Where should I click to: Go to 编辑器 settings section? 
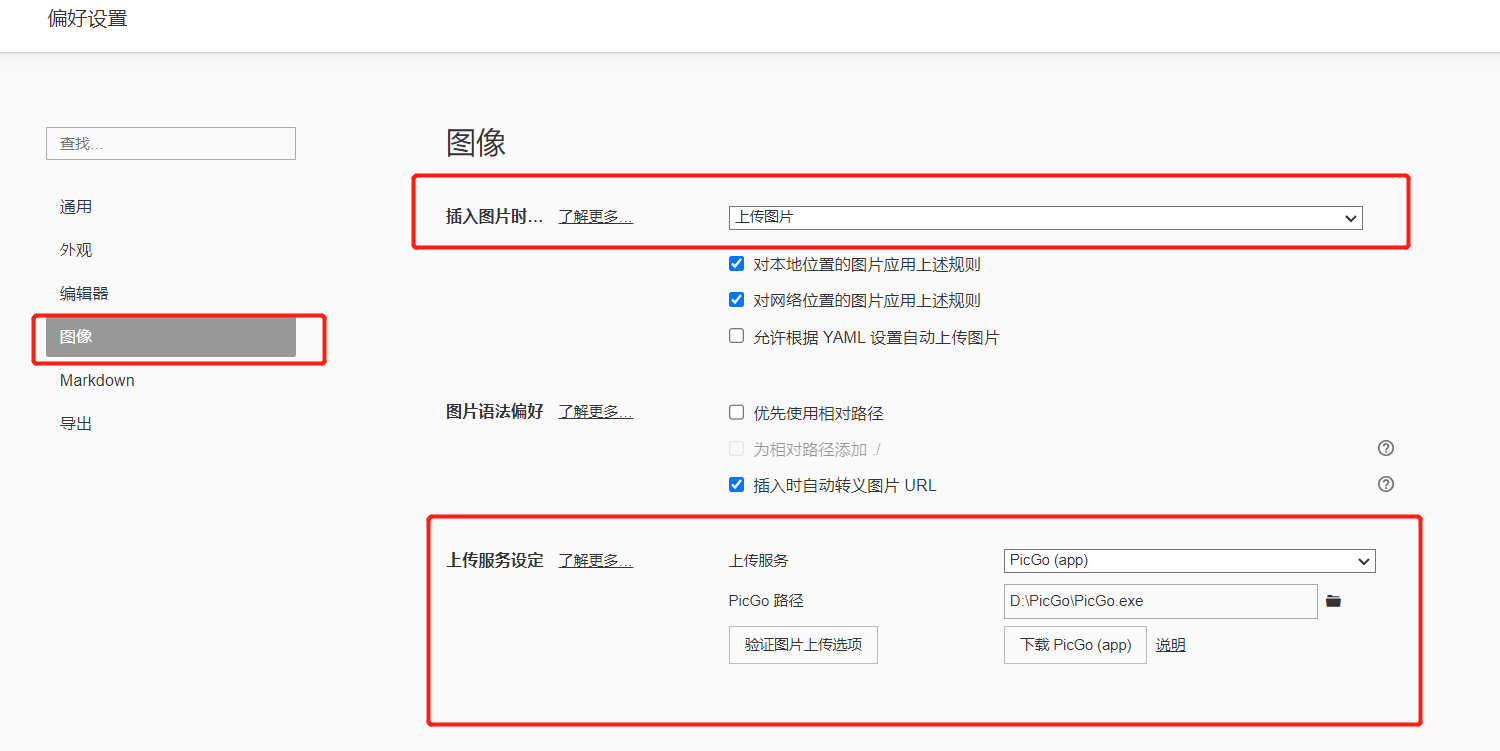[84, 293]
